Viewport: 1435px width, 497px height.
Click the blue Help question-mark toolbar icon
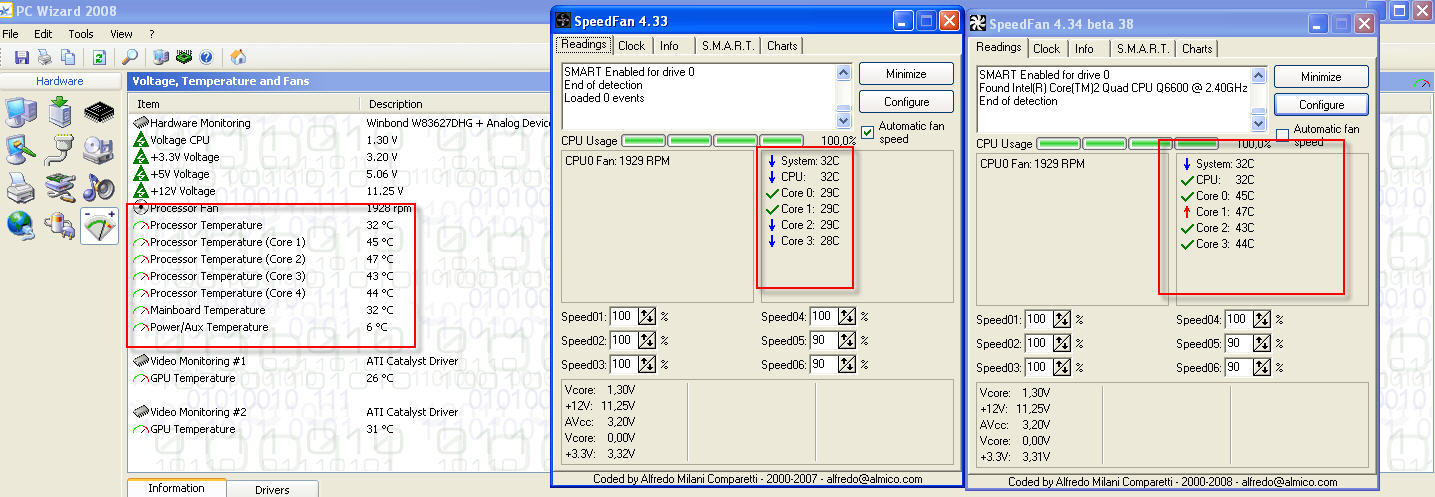[x=206, y=57]
